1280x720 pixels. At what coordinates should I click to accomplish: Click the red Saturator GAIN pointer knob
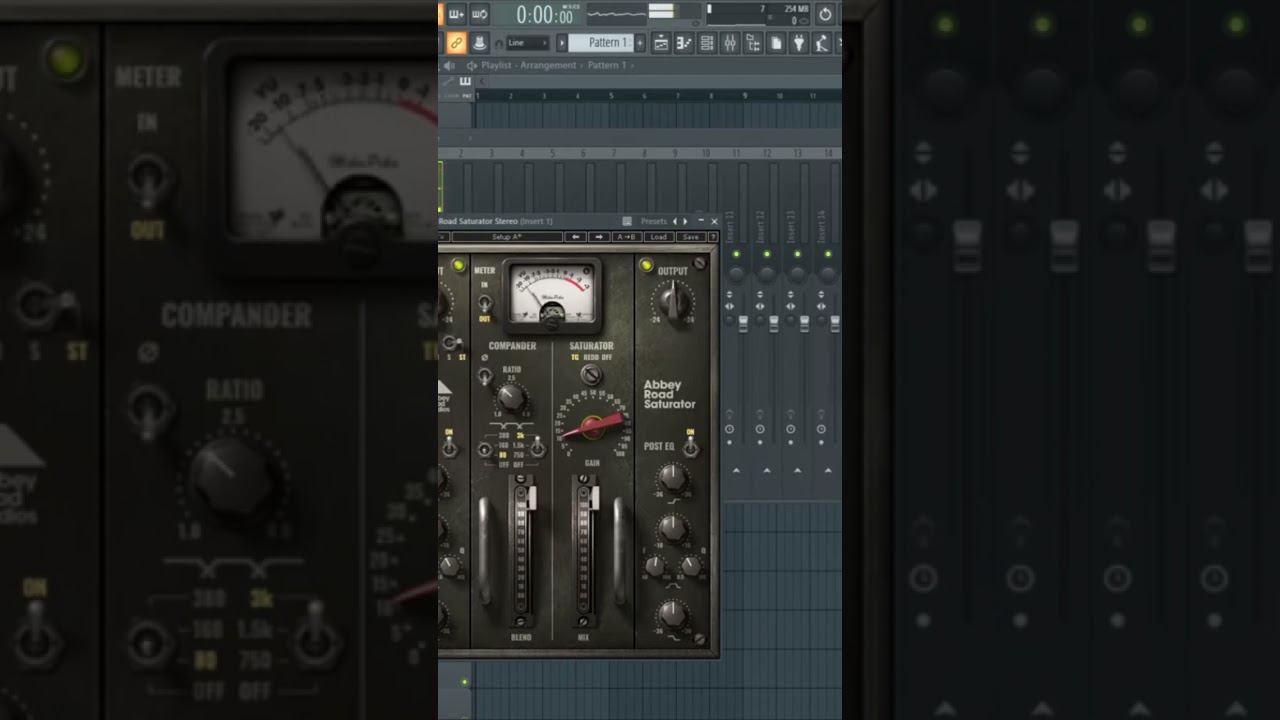(592, 427)
